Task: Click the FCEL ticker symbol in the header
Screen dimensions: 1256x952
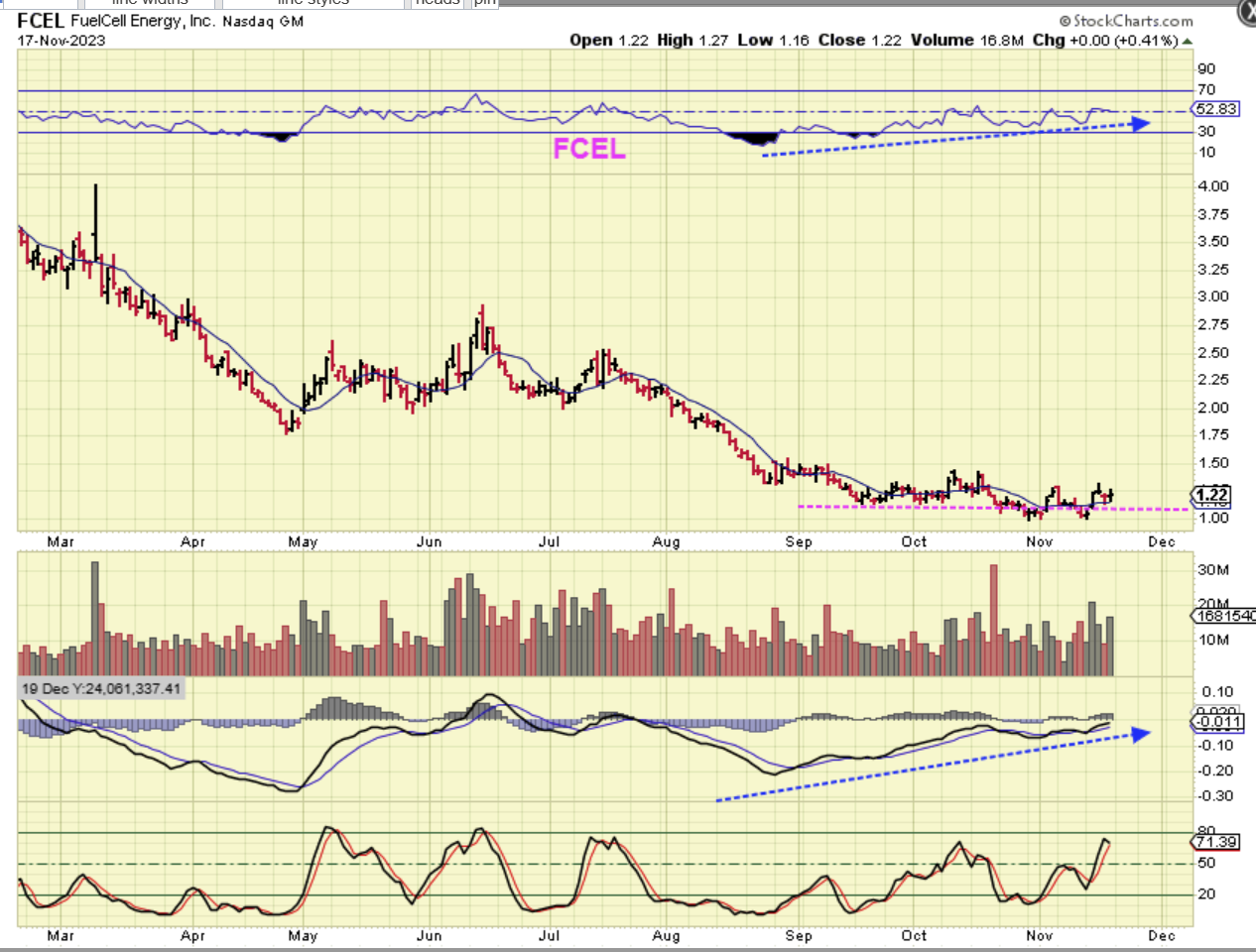Action: click(x=41, y=21)
